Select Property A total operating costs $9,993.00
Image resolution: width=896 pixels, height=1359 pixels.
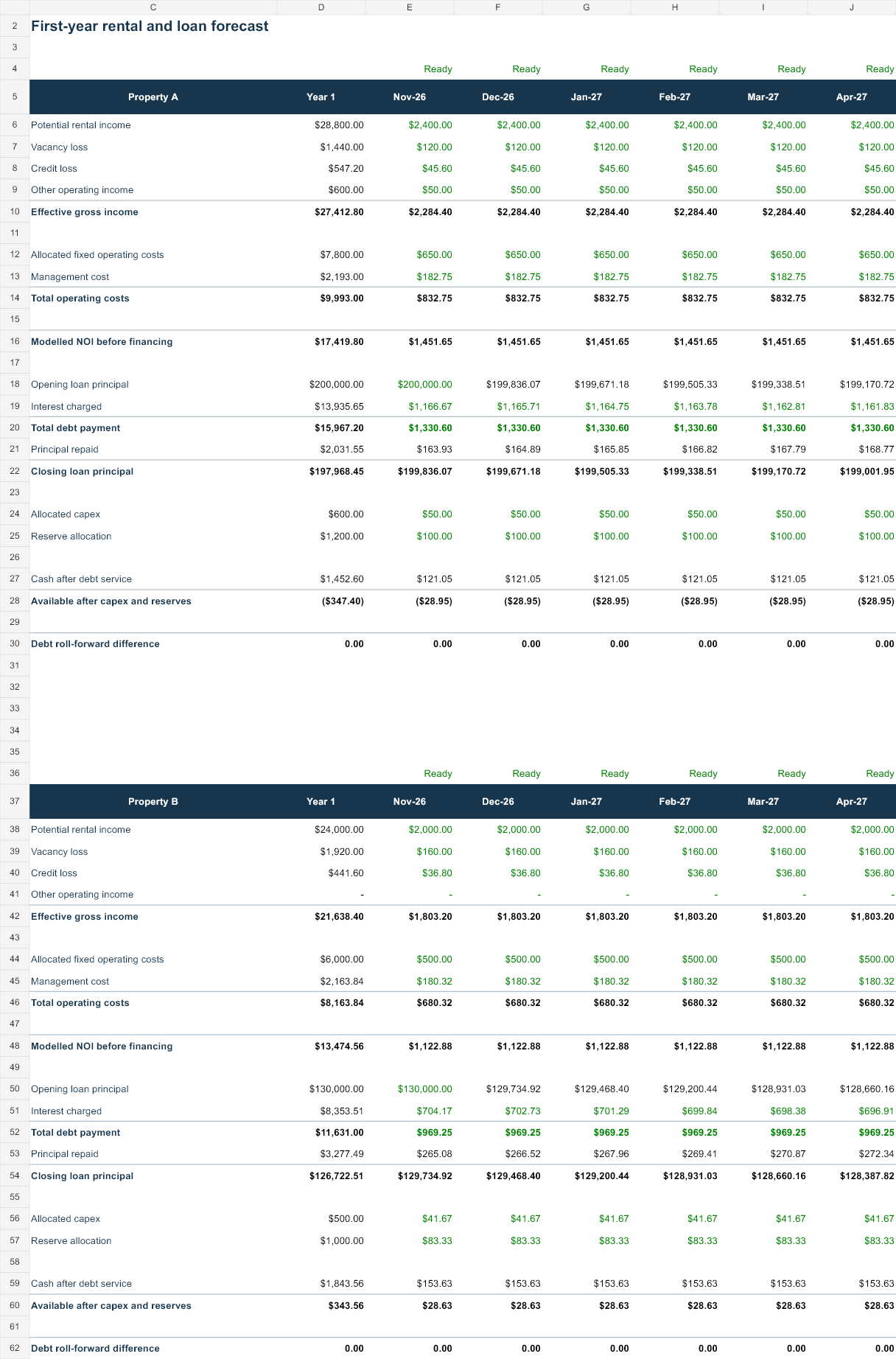[342, 298]
